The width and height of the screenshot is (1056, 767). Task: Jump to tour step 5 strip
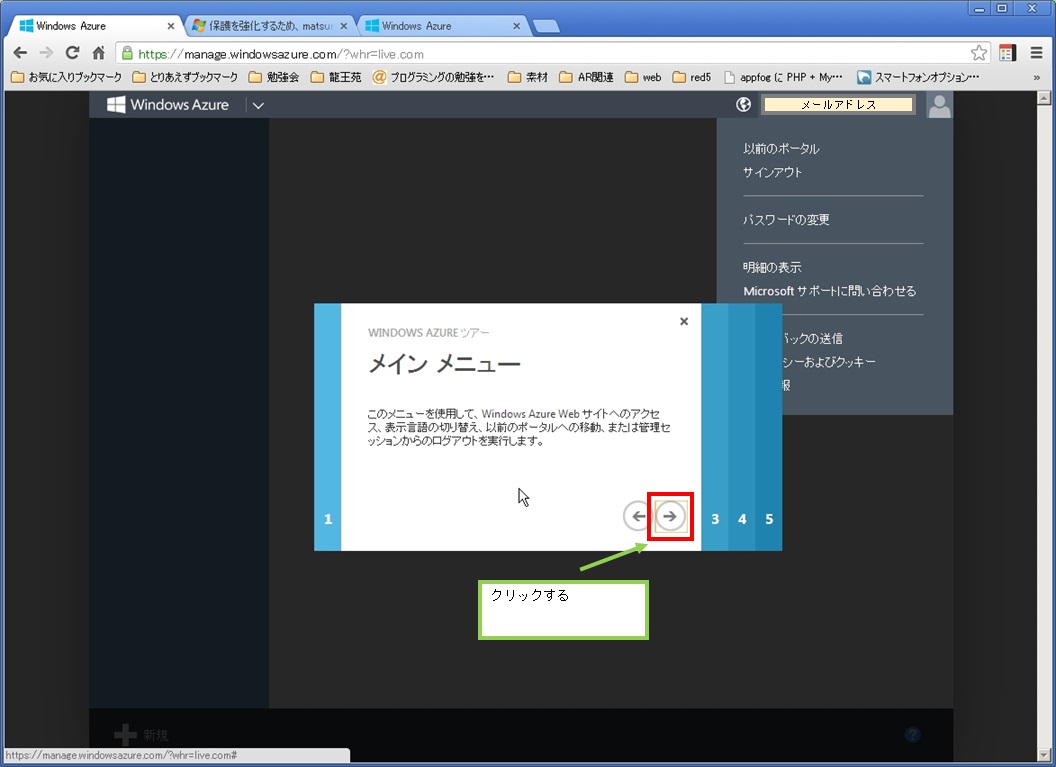click(x=768, y=427)
